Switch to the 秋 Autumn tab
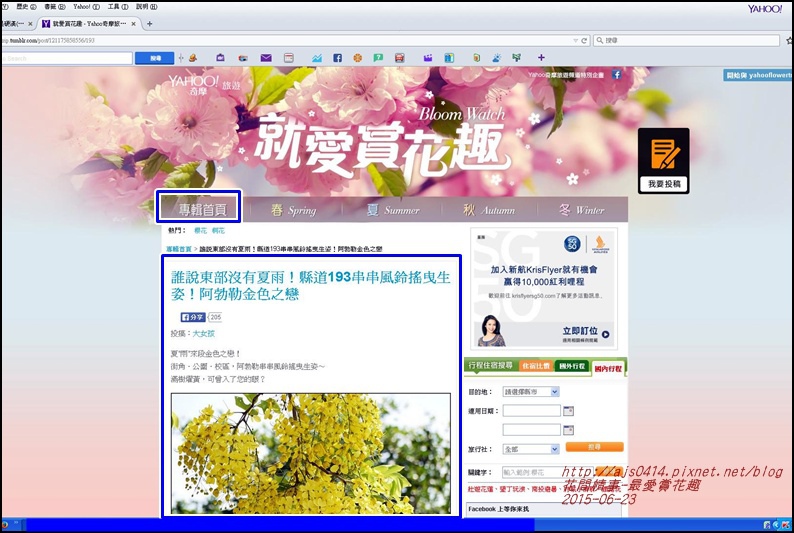Screen dimensions: 794x533 pyautogui.click(x=489, y=210)
